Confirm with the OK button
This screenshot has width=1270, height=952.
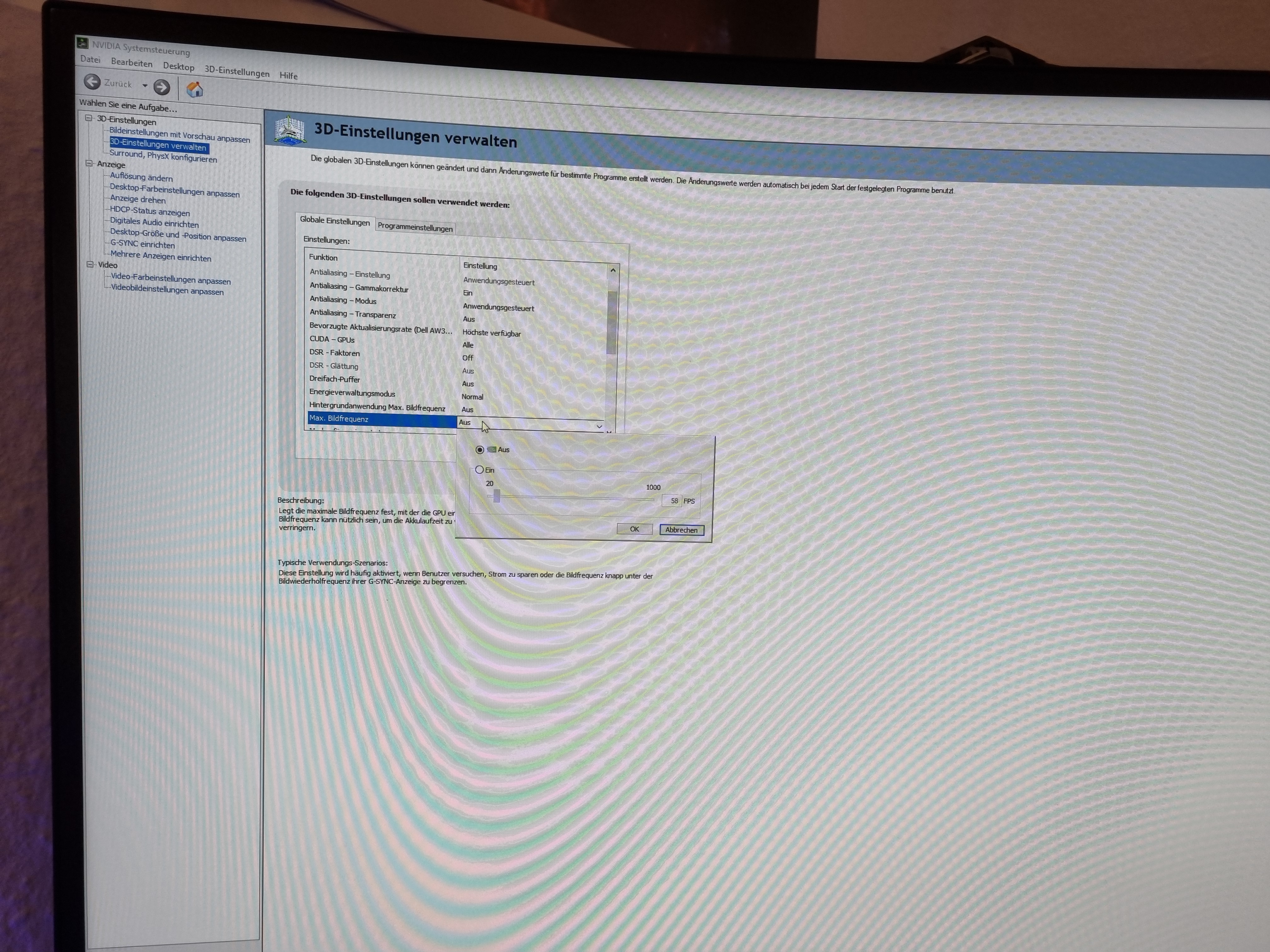(634, 529)
